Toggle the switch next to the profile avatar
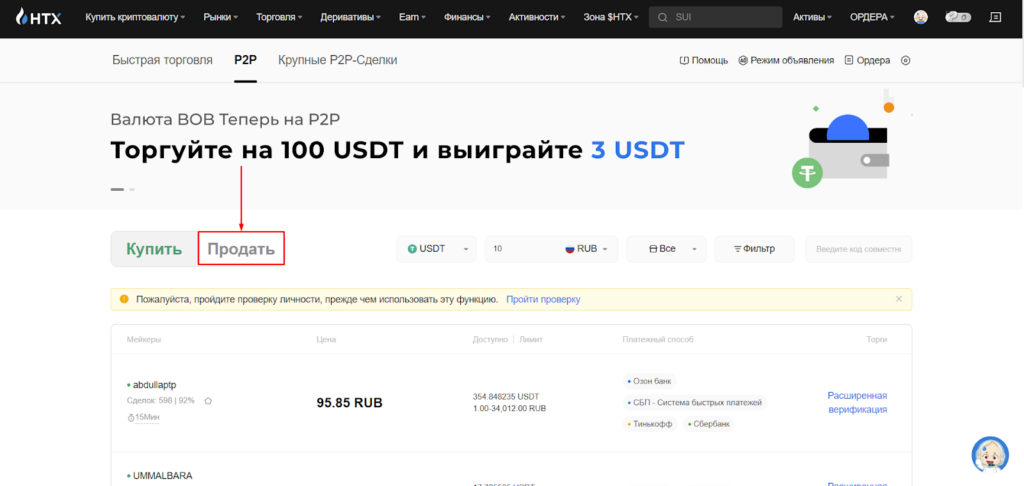1024x486 pixels. point(957,17)
